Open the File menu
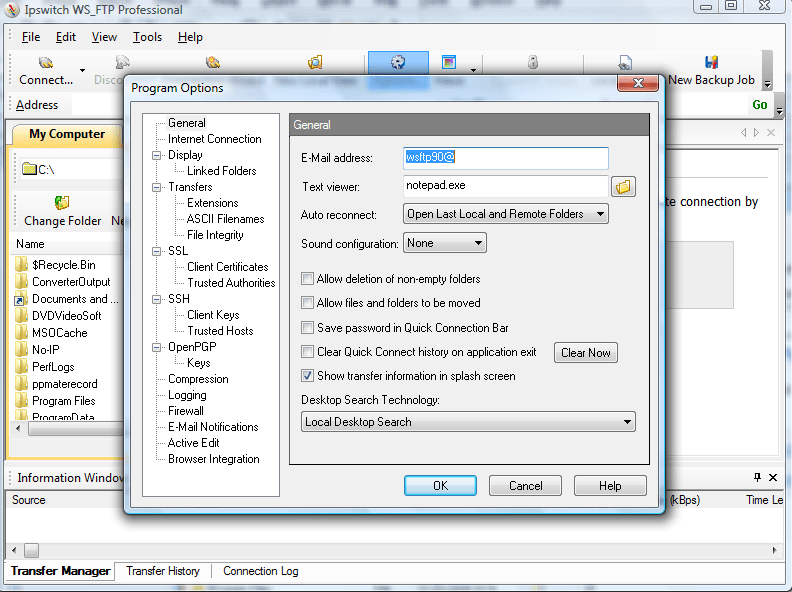This screenshot has height=592, width=792. [31, 37]
